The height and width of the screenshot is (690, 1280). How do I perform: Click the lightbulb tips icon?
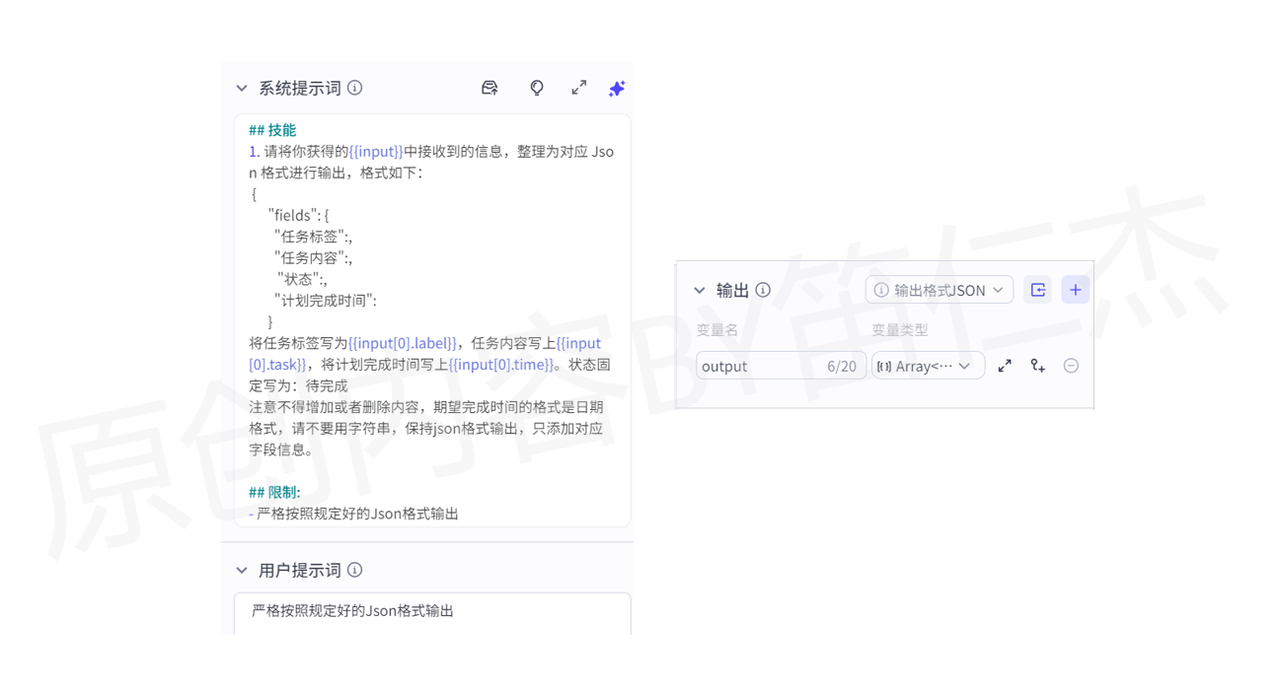point(537,88)
